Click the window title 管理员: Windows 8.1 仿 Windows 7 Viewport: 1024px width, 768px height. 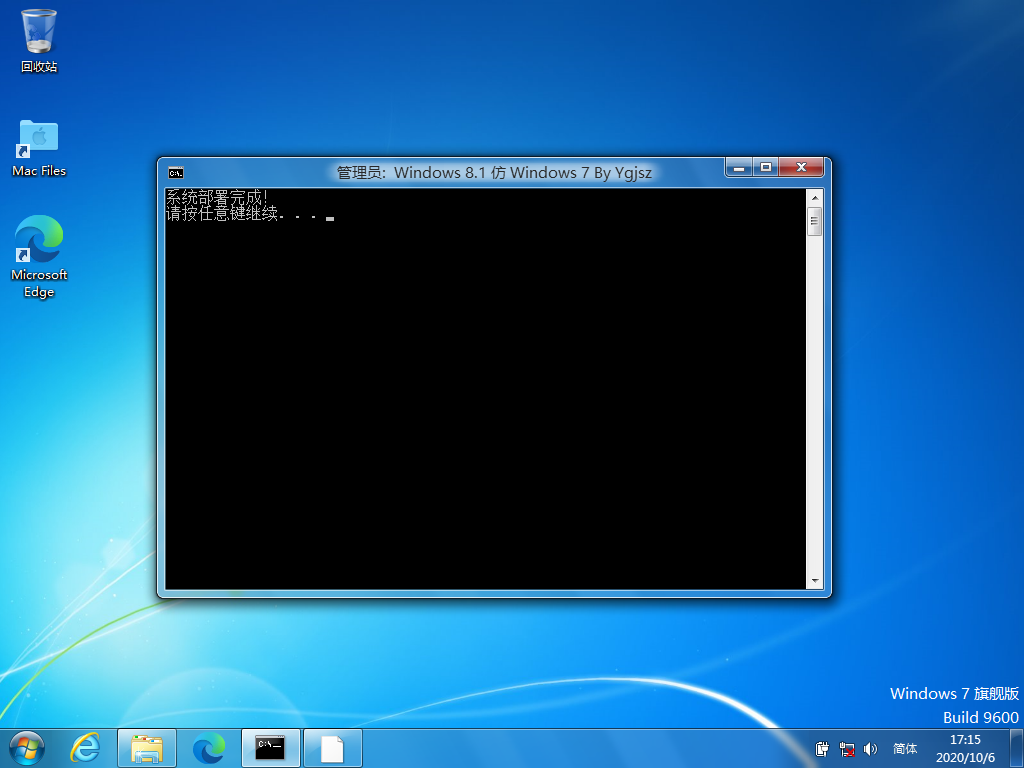494,173
